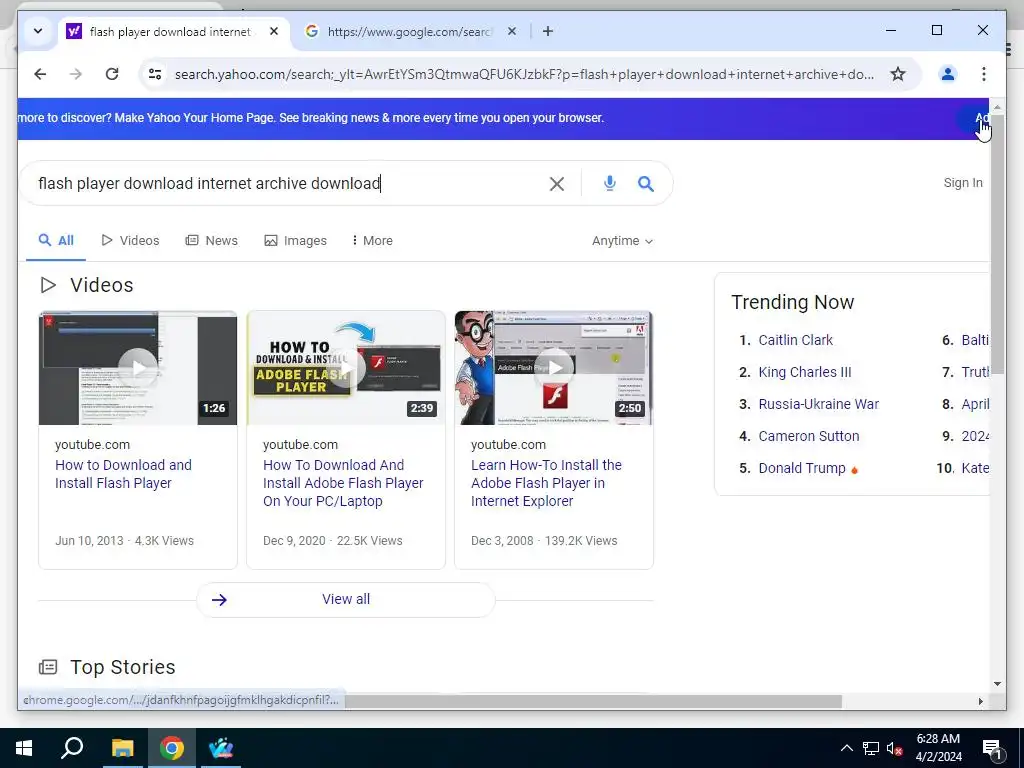Screen dimensions: 1024x768
Task: Open 'Install Adobe Flash Player On Your PC/Laptop'
Action: pyautogui.click(x=343, y=483)
